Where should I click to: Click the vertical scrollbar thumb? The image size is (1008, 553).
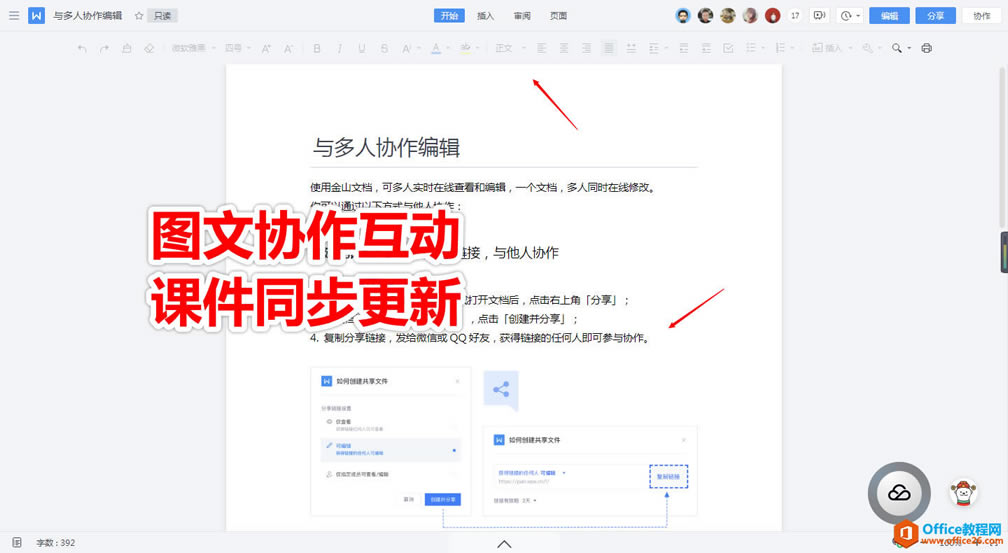coord(1002,147)
